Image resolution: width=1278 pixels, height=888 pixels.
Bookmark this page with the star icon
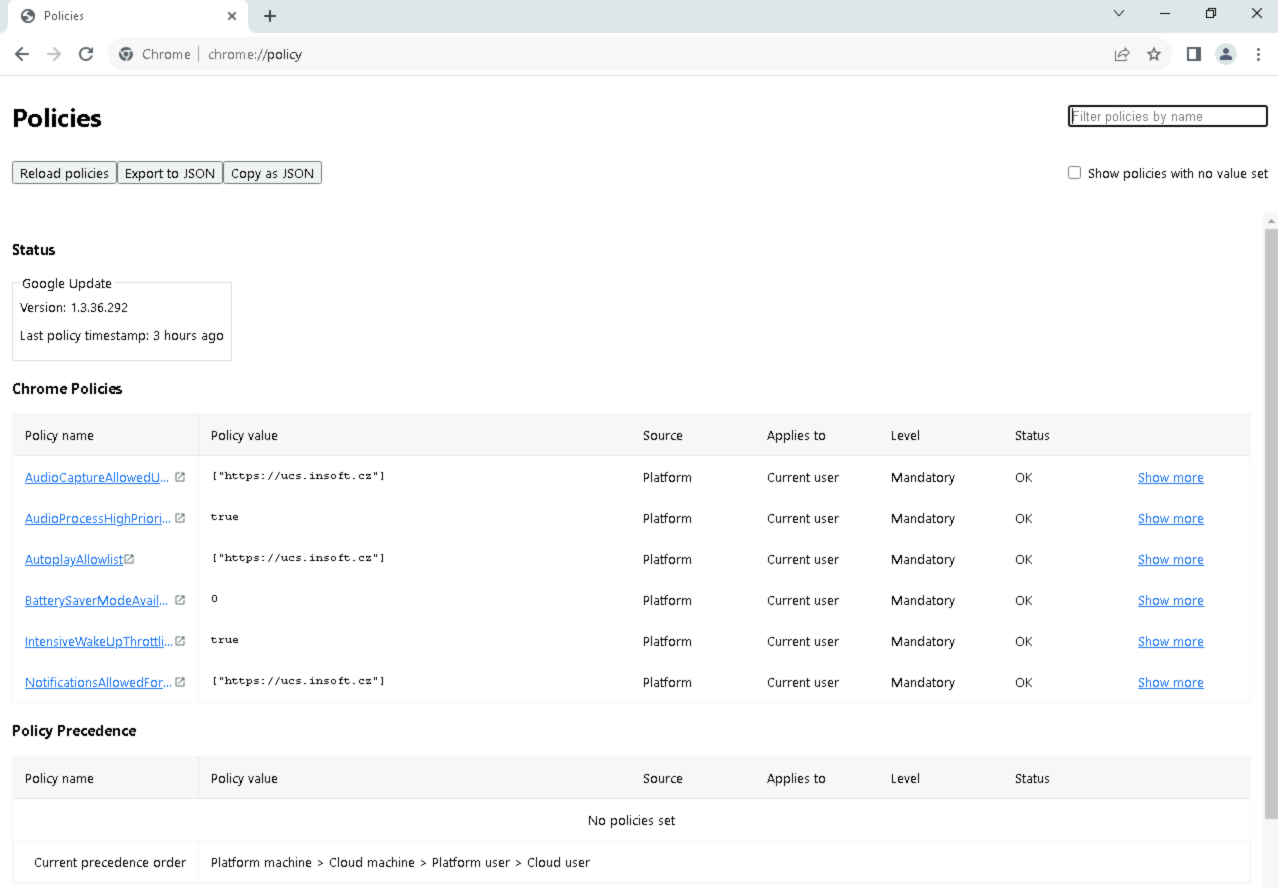1154,54
